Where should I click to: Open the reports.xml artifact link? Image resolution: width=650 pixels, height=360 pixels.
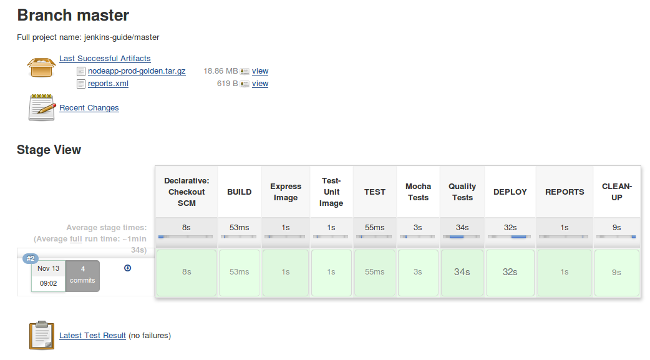[108, 83]
